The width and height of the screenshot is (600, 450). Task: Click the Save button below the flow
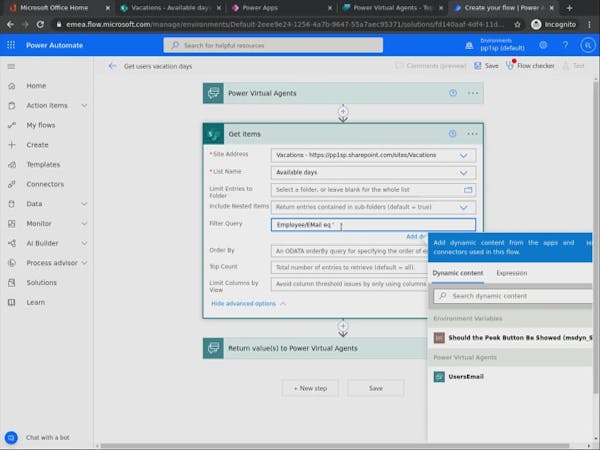point(375,388)
